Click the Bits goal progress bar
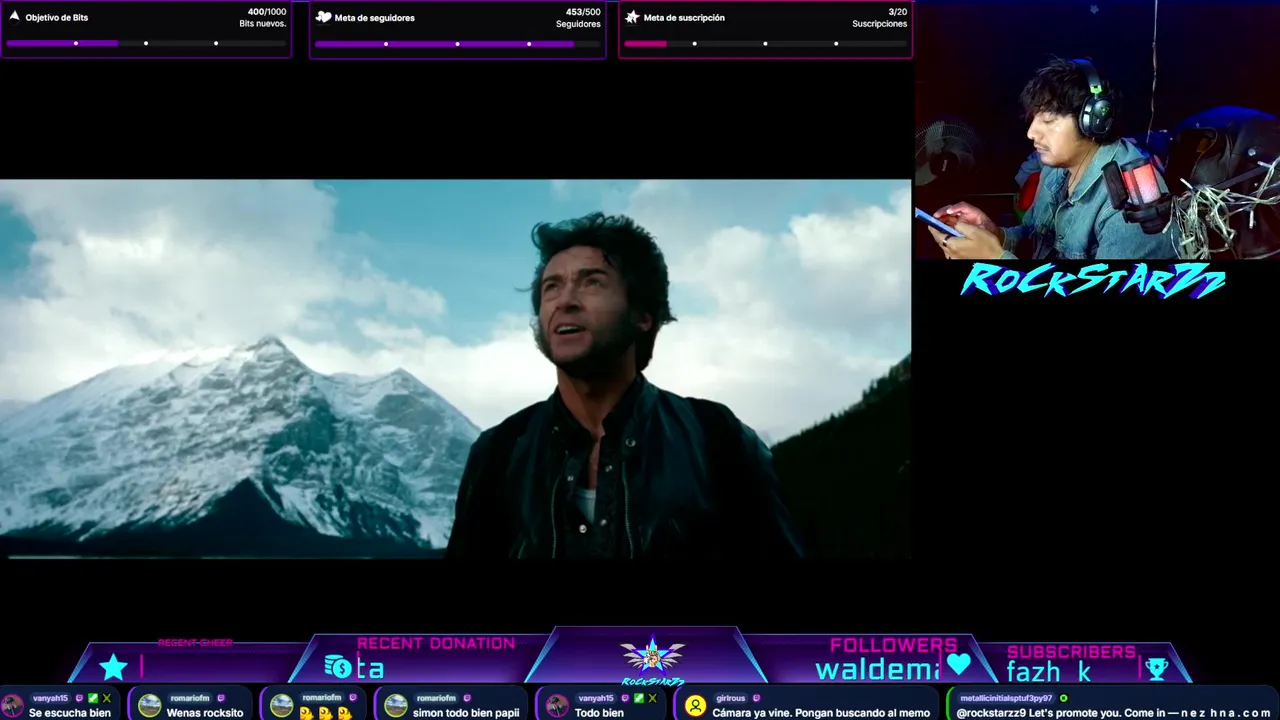The image size is (1280, 720). coord(146,43)
